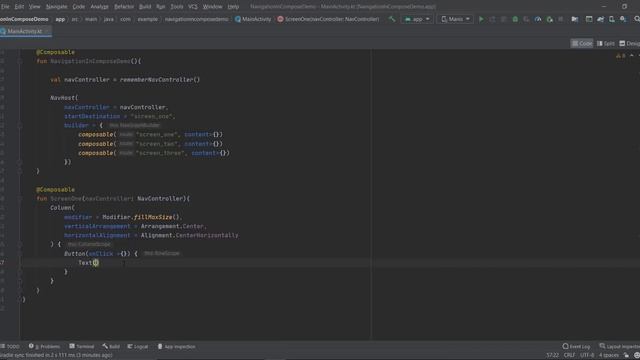Open the Build menu
Screen dimensions: 640x360
tap(145, 7)
